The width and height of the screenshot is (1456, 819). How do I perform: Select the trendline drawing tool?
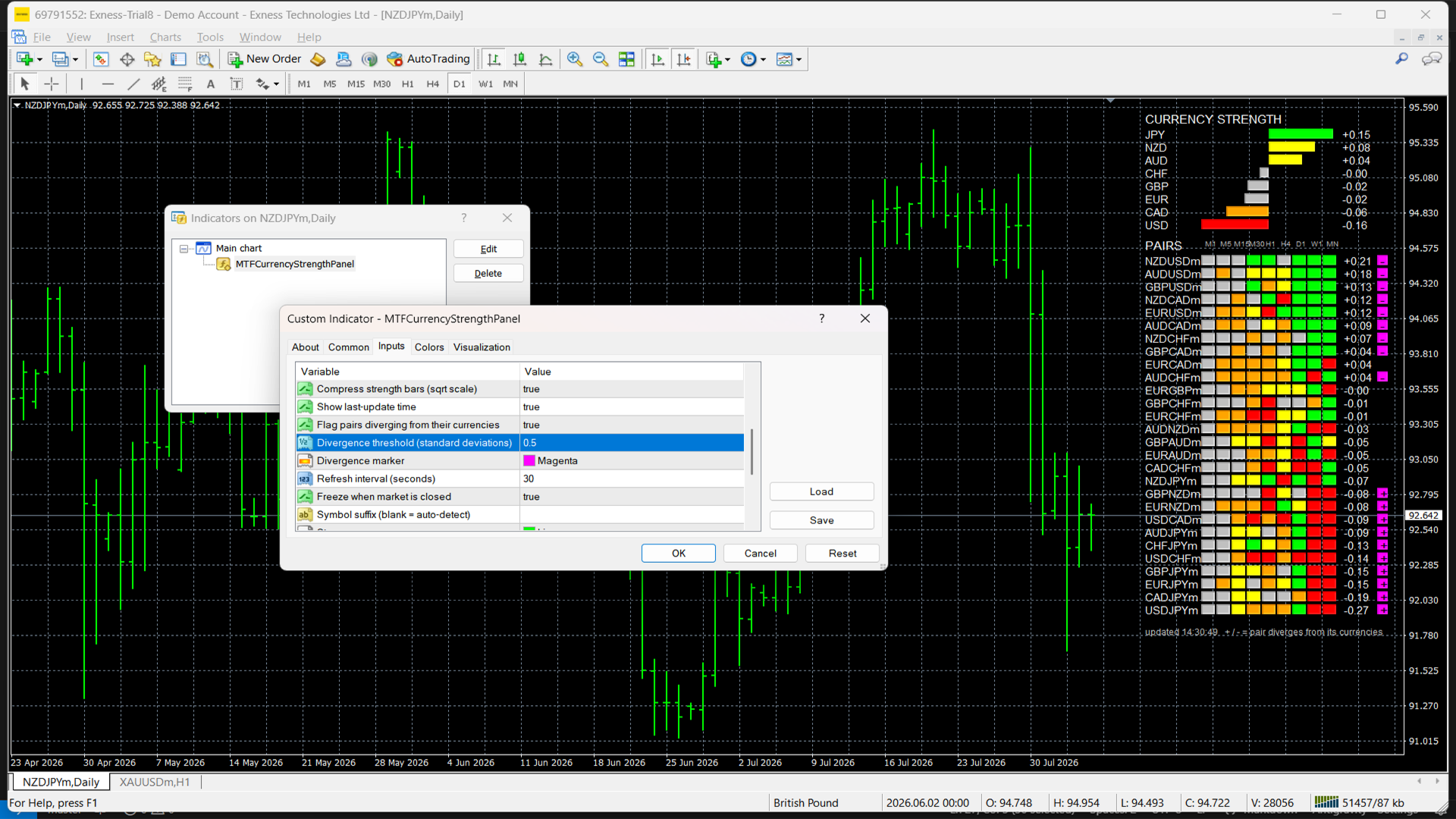coord(133,84)
